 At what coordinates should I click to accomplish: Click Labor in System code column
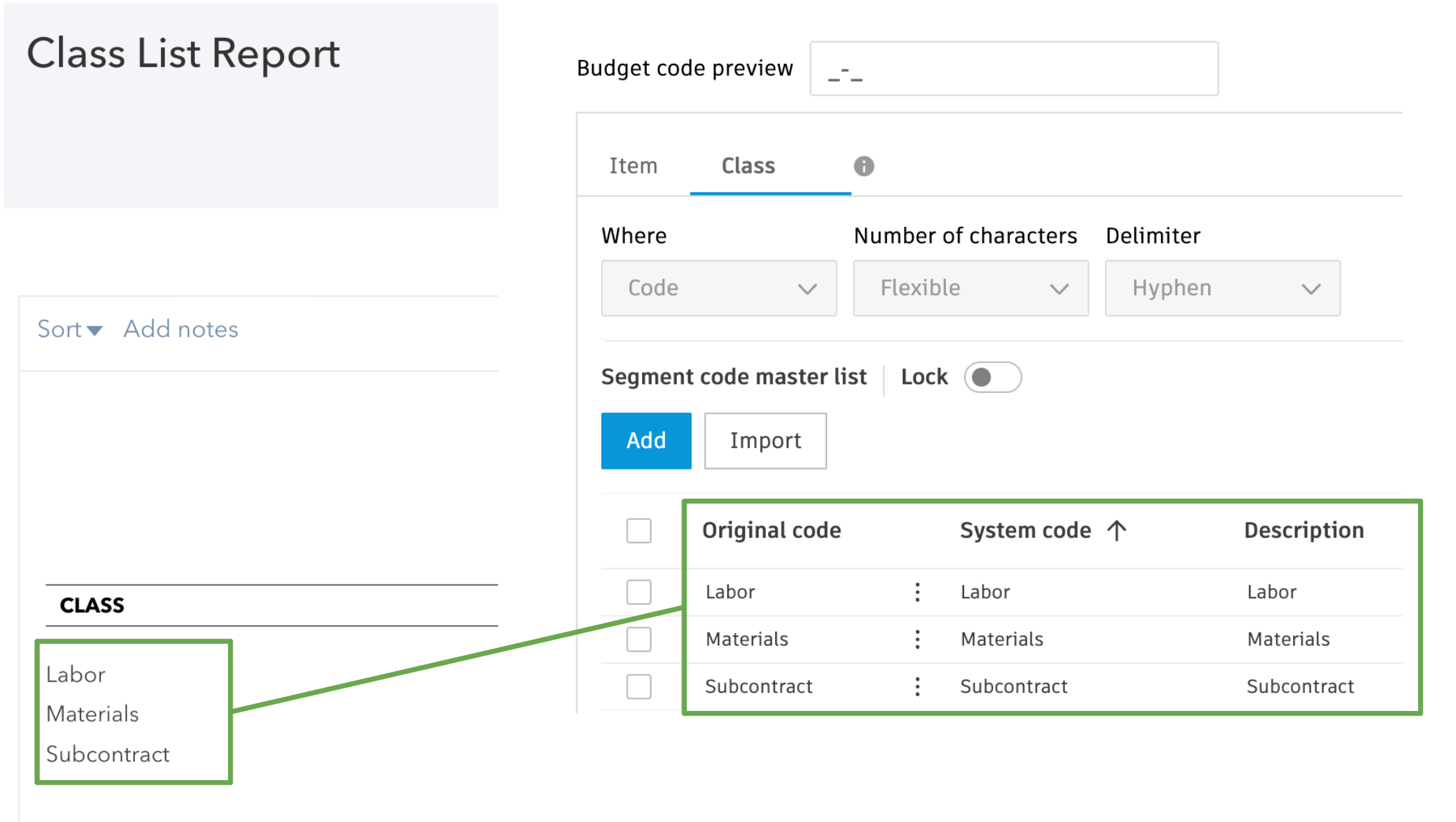click(985, 592)
